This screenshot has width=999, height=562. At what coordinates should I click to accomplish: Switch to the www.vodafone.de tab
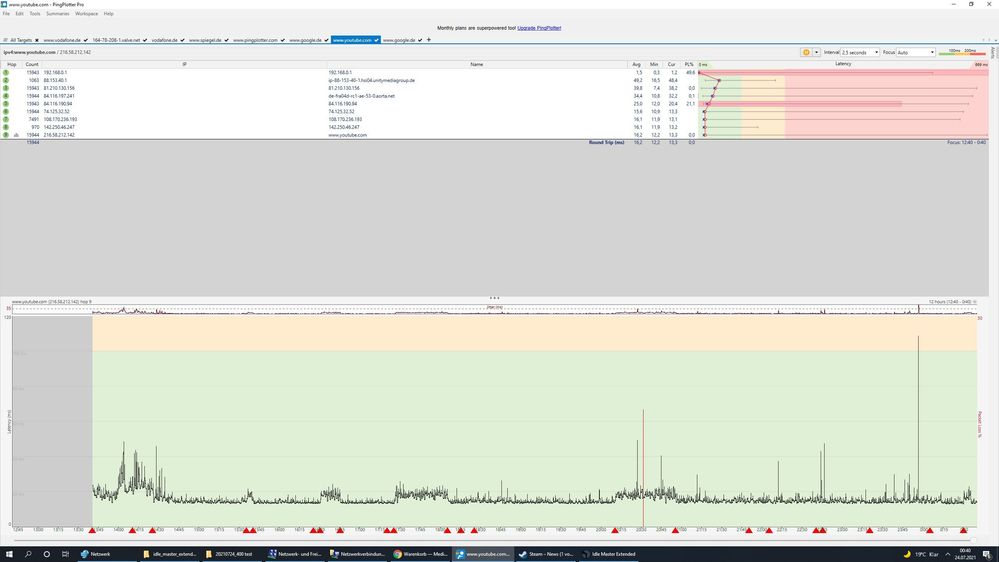pos(62,40)
